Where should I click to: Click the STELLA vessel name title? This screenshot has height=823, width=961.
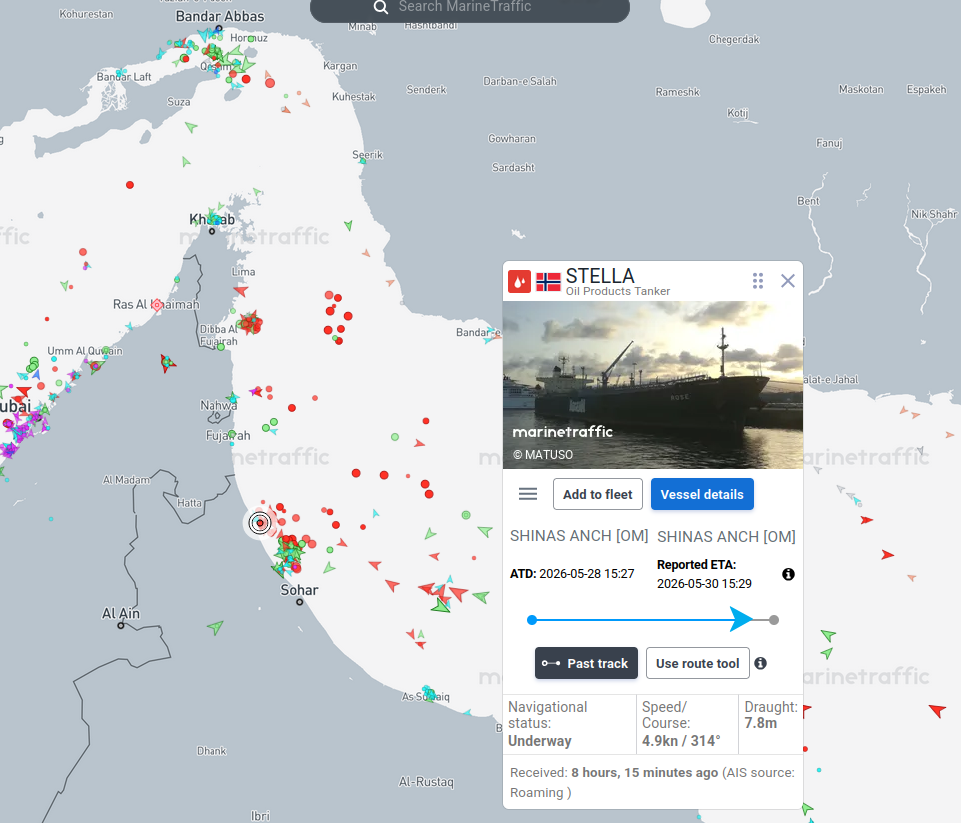(600, 276)
